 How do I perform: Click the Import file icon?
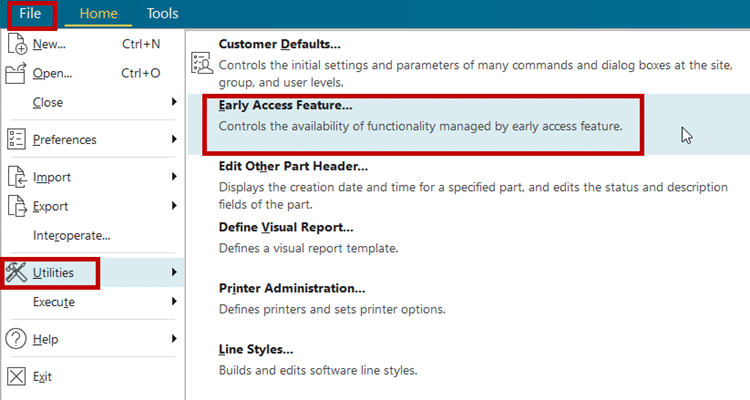pyautogui.click(x=16, y=177)
